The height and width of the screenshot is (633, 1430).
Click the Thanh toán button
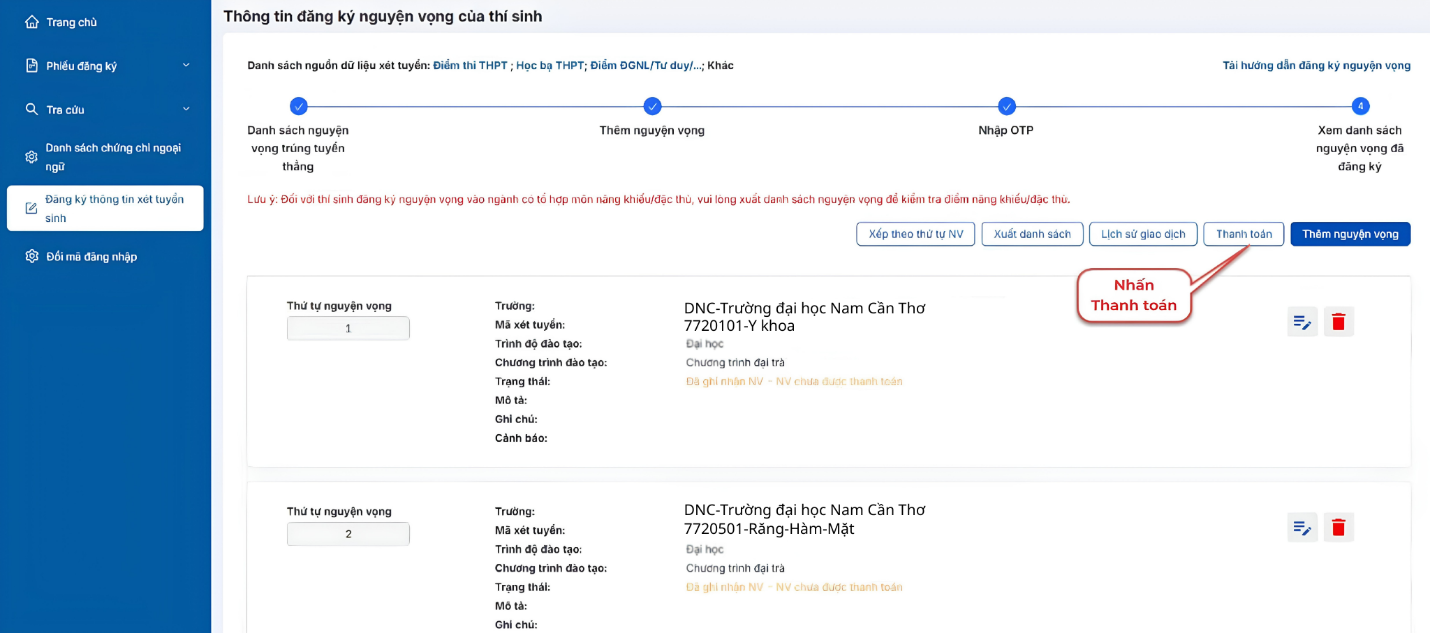[x=1244, y=234]
